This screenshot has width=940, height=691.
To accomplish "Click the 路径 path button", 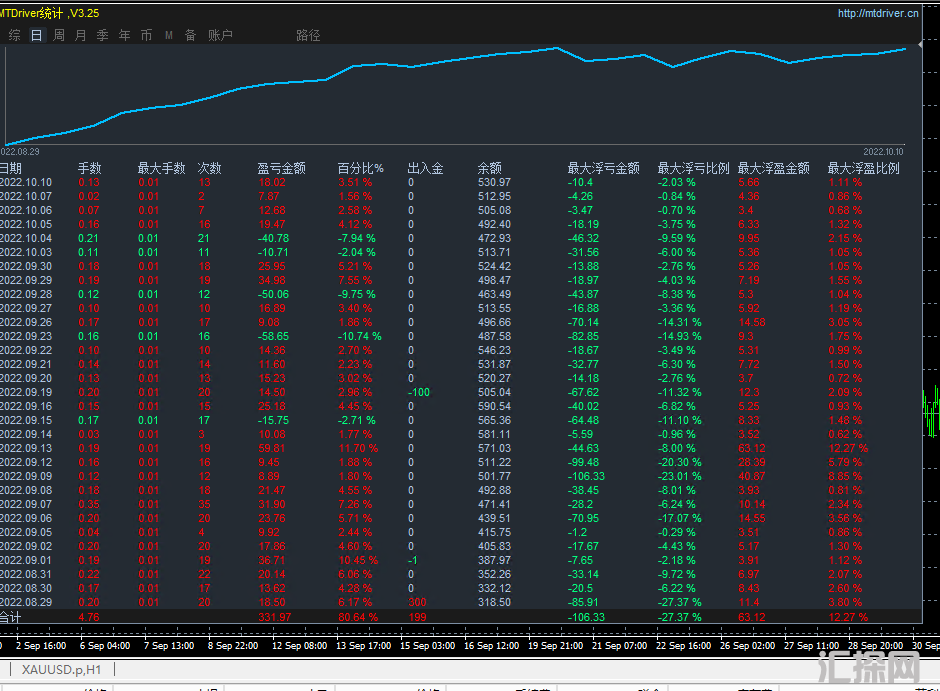I will point(308,35).
